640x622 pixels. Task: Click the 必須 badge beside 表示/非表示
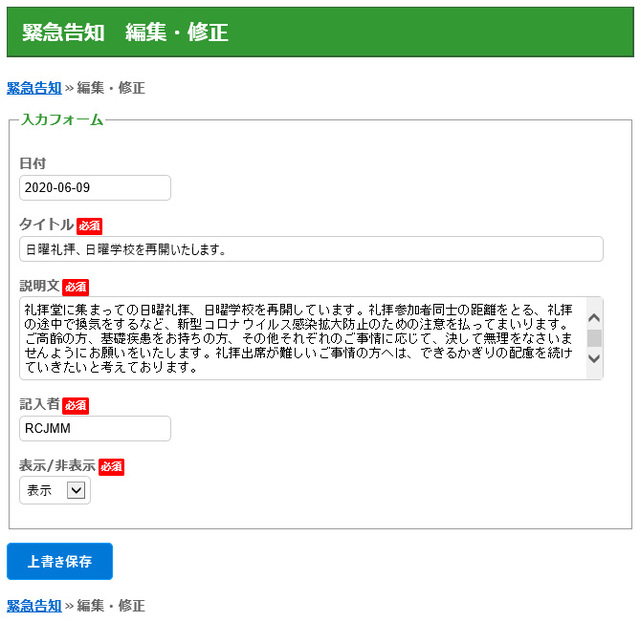pos(112,467)
